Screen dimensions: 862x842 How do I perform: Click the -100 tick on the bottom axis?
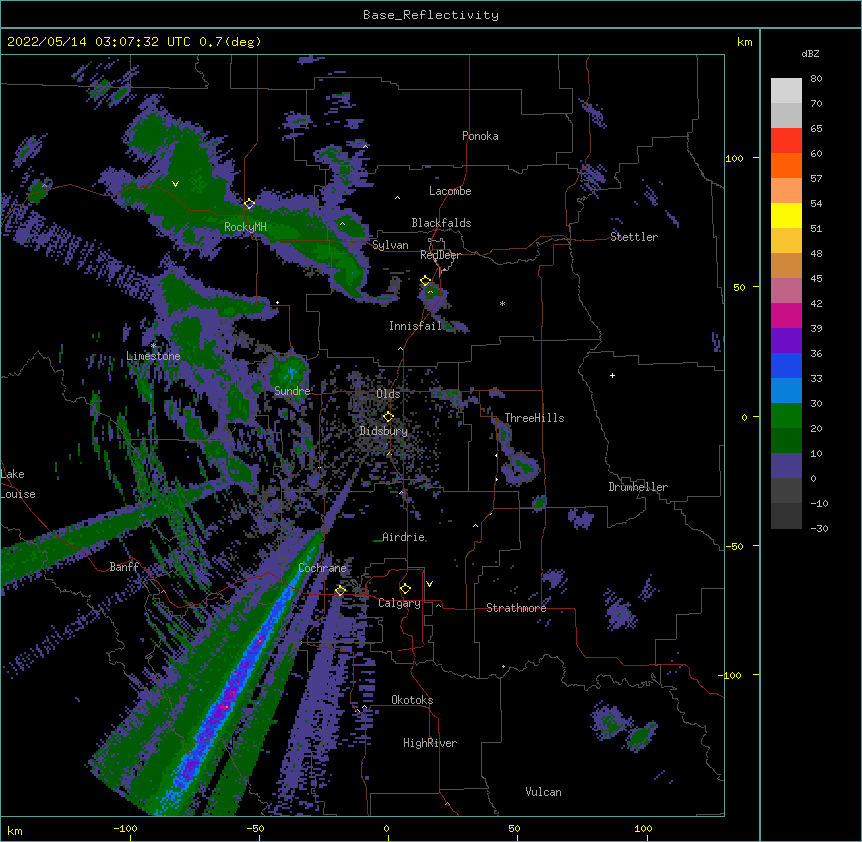click(x=125, y=828)
